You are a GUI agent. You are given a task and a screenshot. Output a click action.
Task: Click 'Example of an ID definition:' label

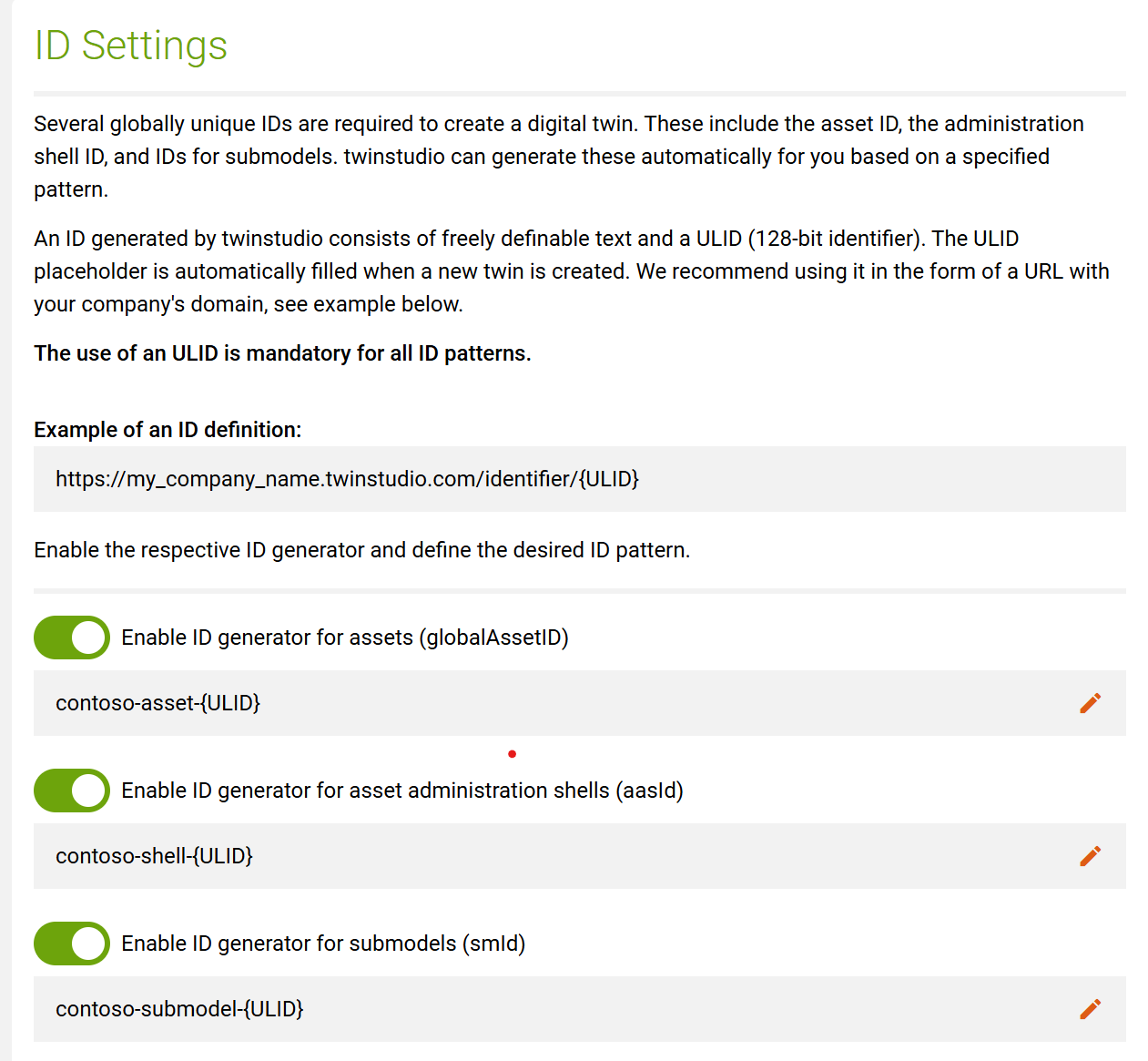pyautogui.click(x=168, y=430)
